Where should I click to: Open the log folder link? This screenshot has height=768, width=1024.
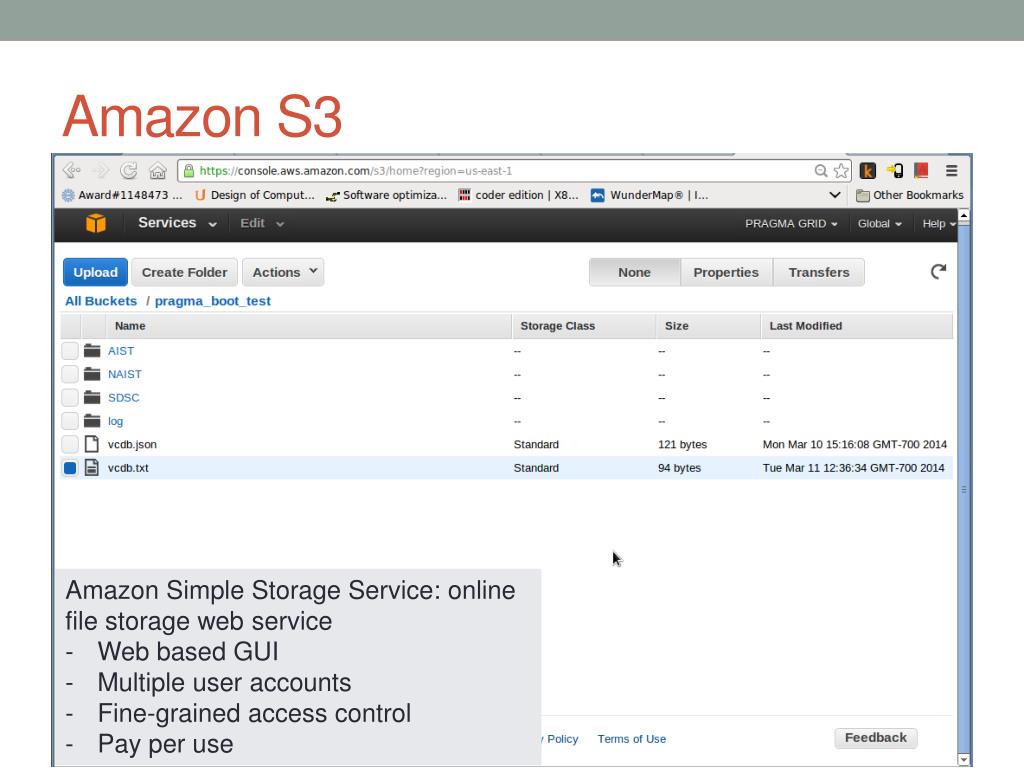(116, 421)
